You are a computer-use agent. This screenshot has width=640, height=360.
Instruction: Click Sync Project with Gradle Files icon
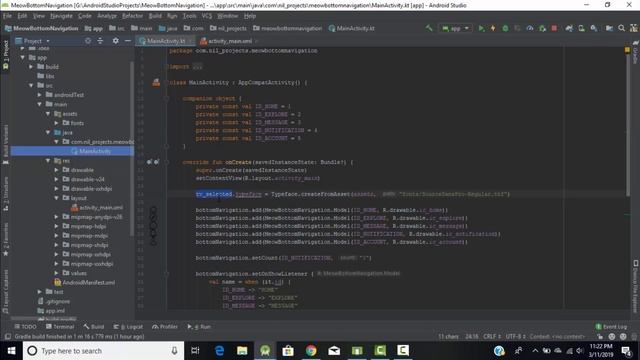click(x=569, y=28)
